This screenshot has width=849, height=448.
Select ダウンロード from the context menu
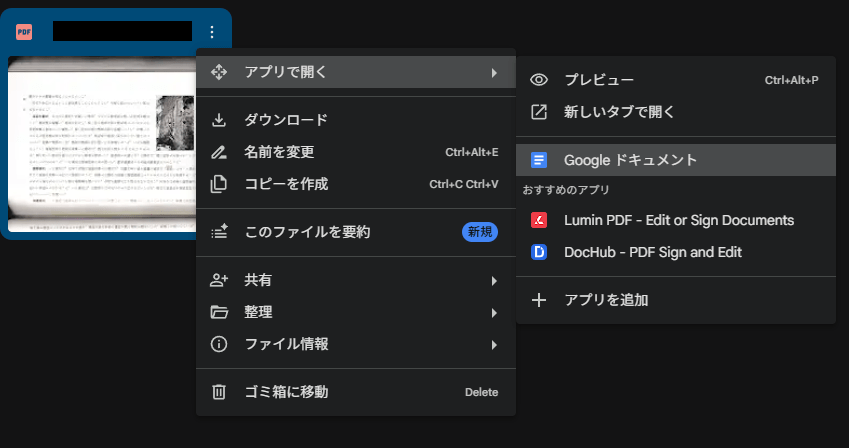[x=356, y=120]
